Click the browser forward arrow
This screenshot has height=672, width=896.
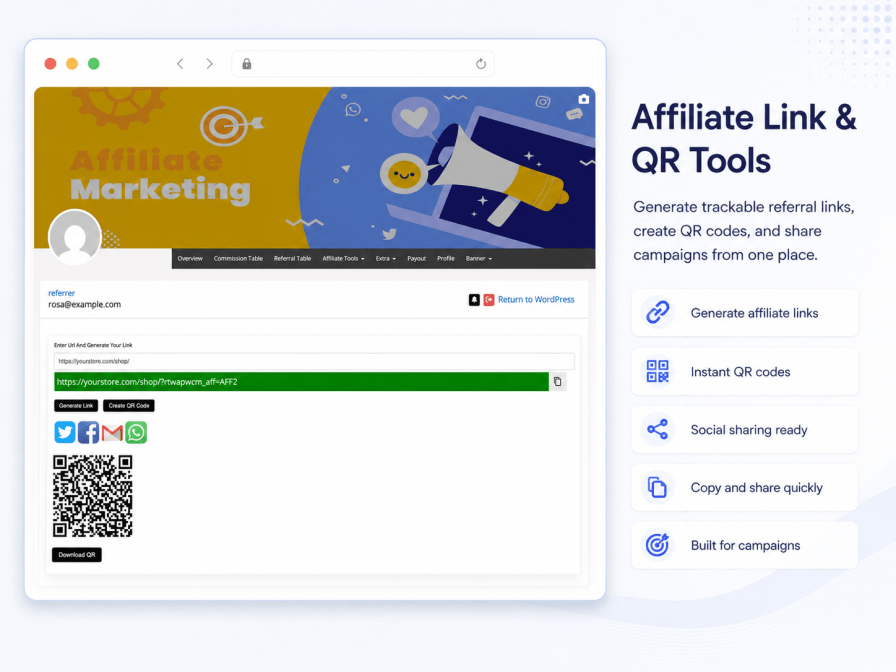point(209,64)
